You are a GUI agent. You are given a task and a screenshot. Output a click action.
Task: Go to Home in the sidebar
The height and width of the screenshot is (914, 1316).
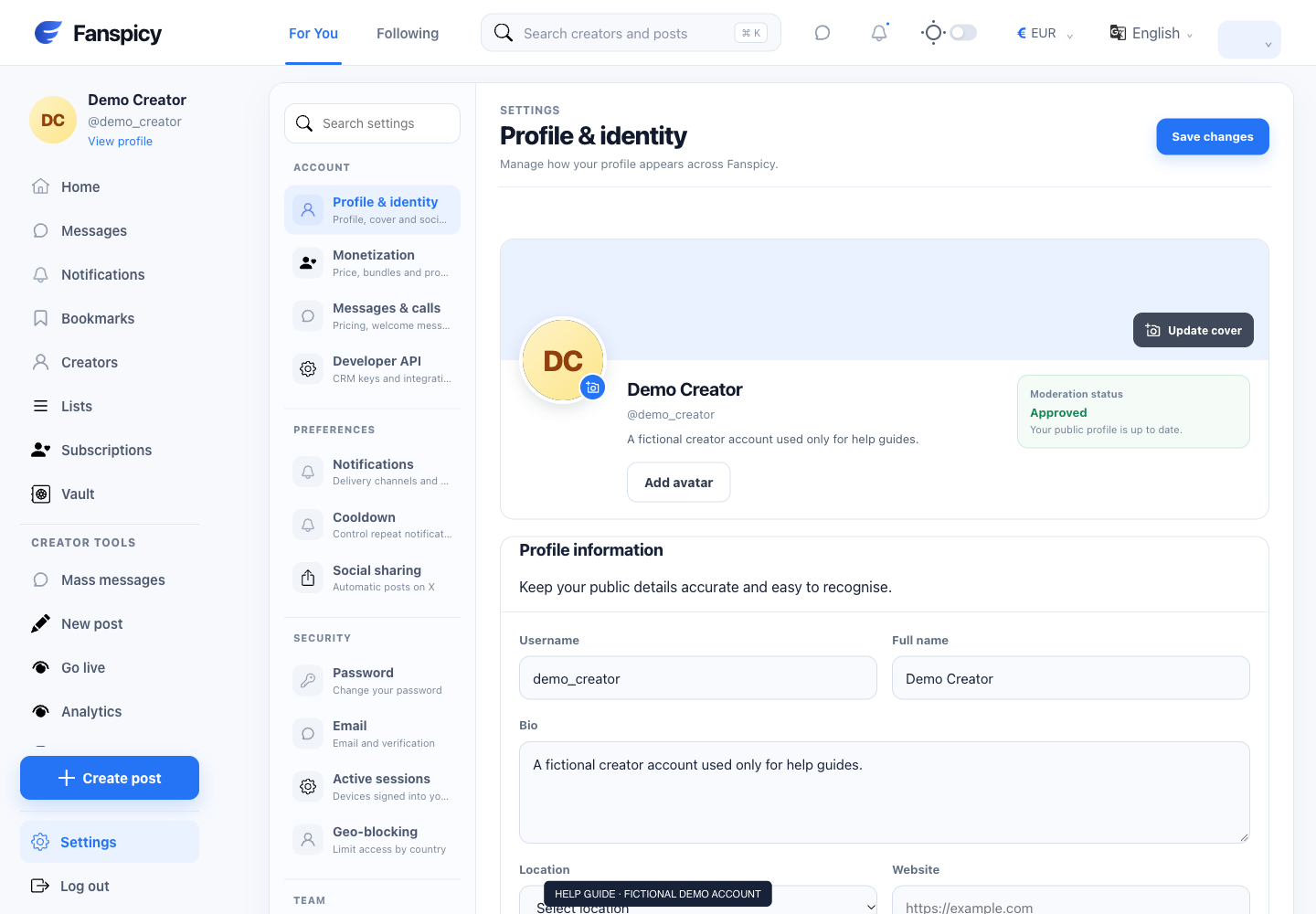pos(110,186)
